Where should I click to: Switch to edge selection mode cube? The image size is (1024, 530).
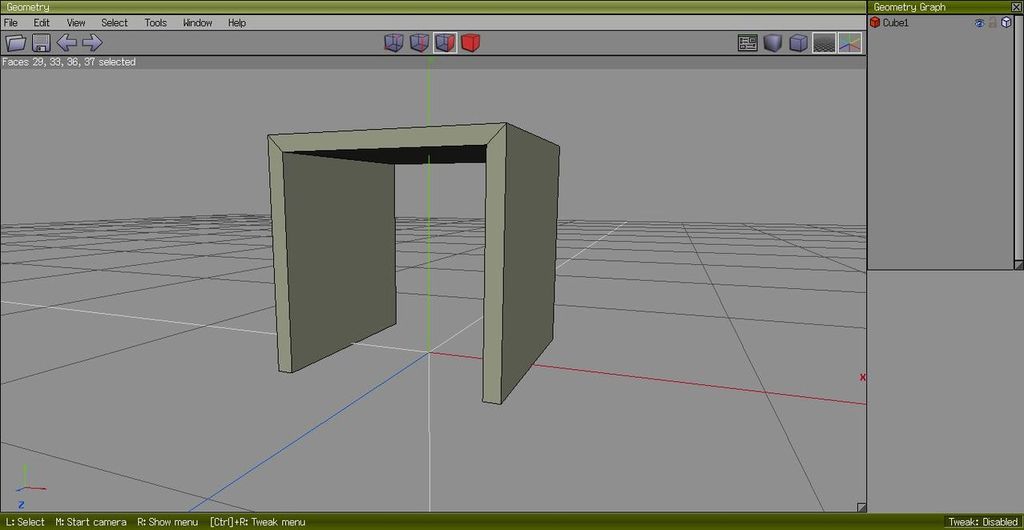[419, 43]
